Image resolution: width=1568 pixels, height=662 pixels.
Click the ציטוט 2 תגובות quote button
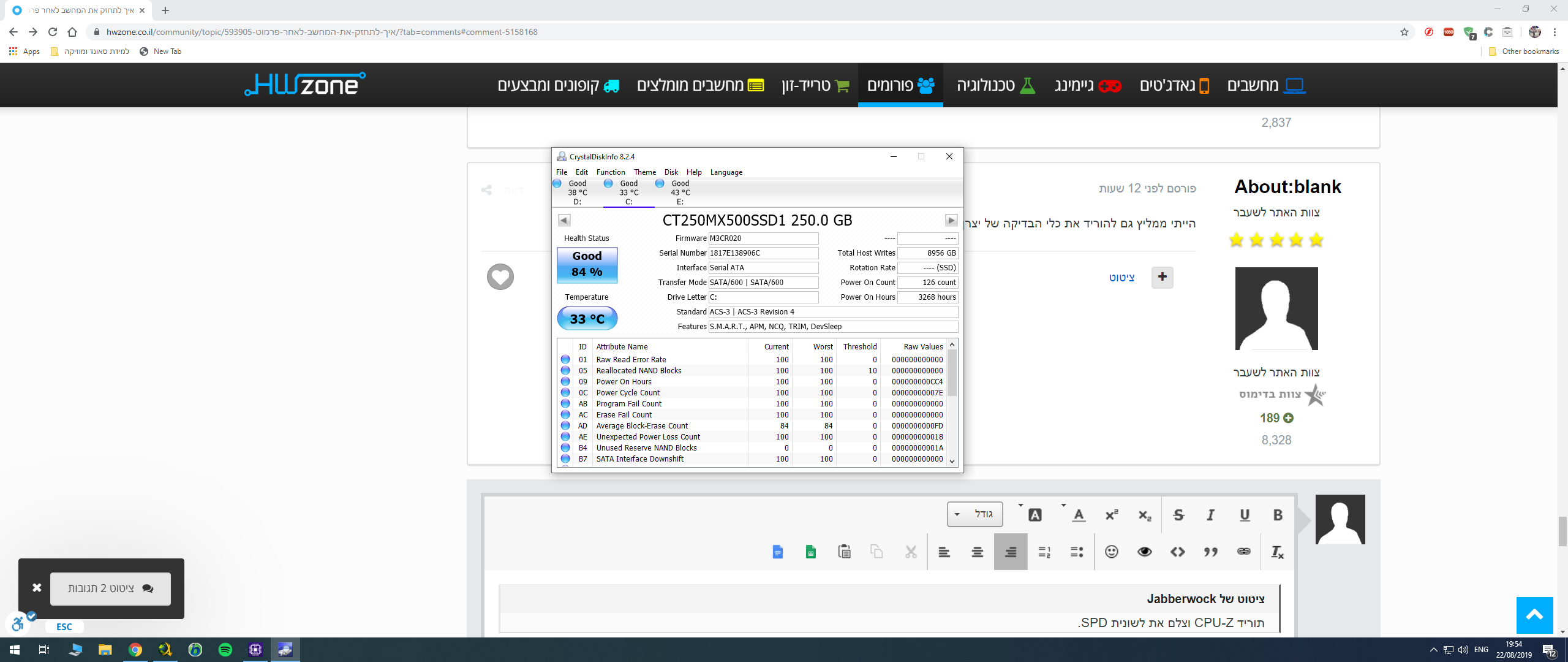[x=110, y=588]
